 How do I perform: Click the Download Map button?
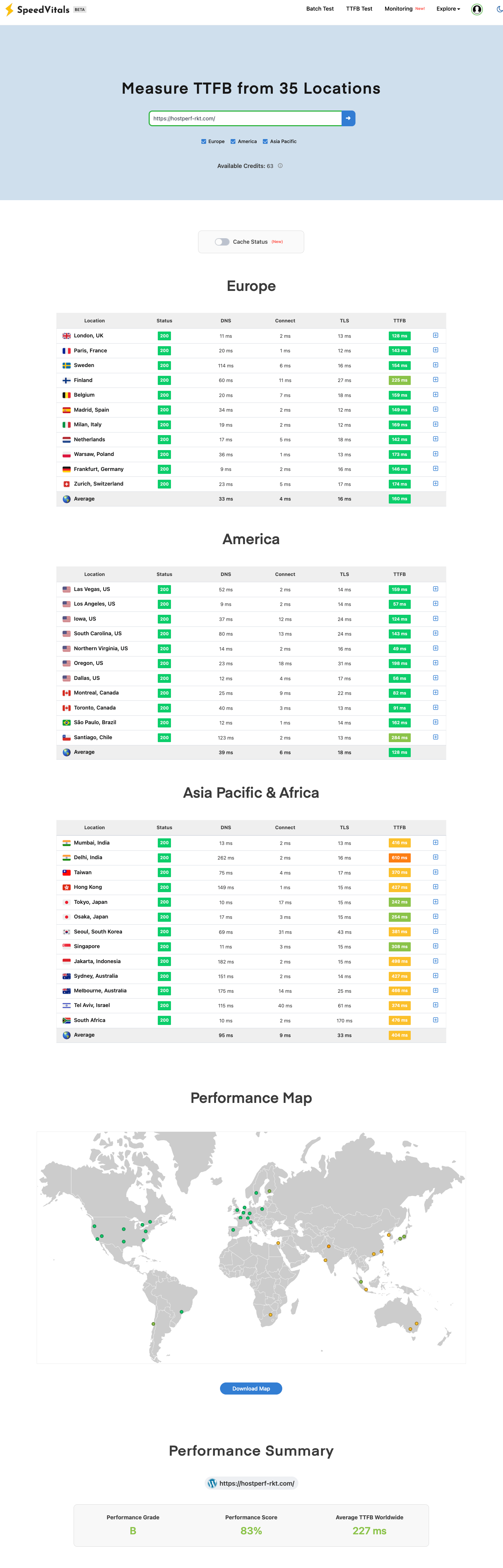251,1388
